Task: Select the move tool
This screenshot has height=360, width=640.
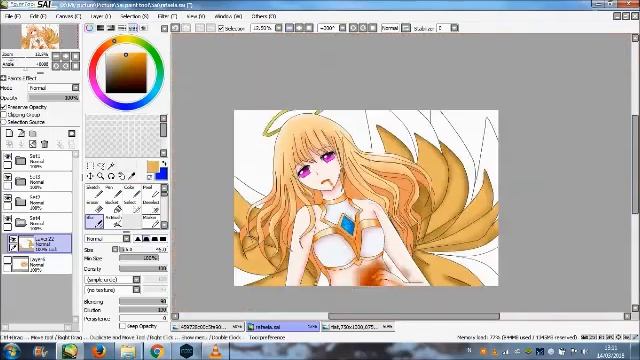Action: tap(90, 176)
